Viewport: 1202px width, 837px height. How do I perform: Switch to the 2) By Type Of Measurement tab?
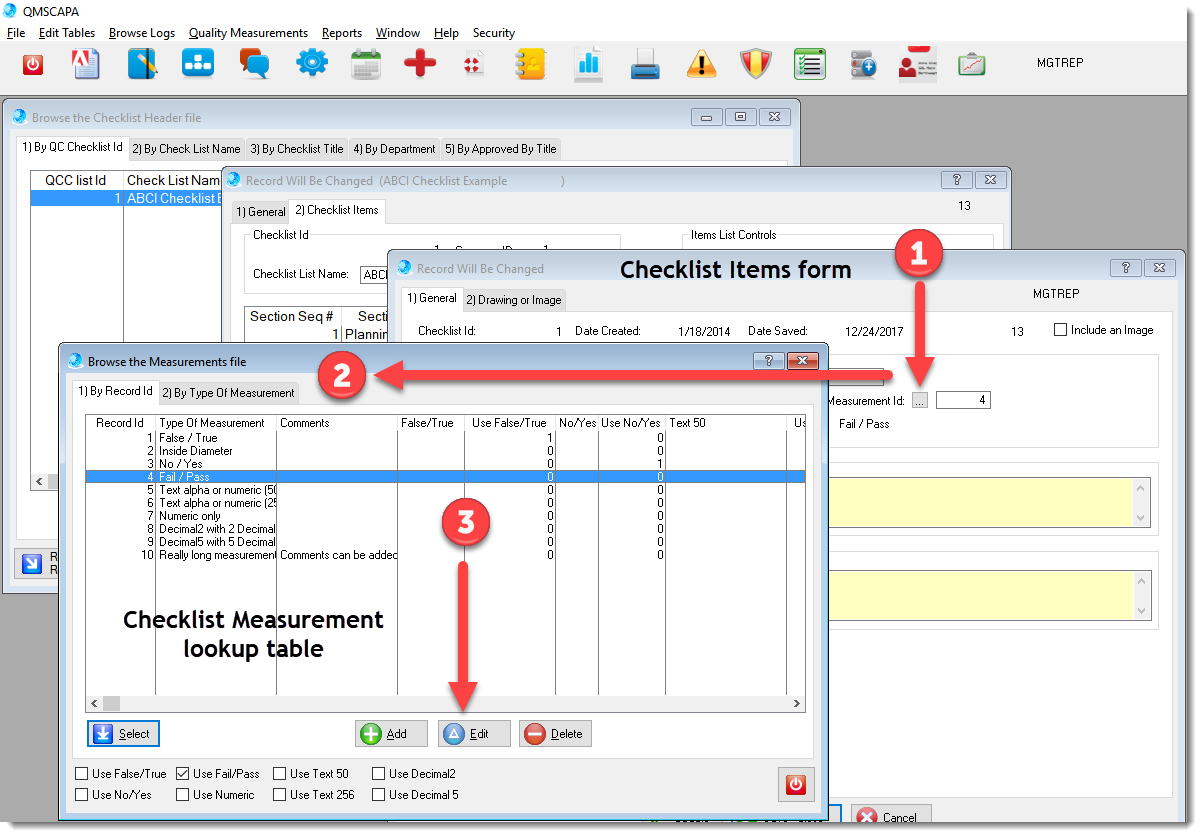coord(228,392)
